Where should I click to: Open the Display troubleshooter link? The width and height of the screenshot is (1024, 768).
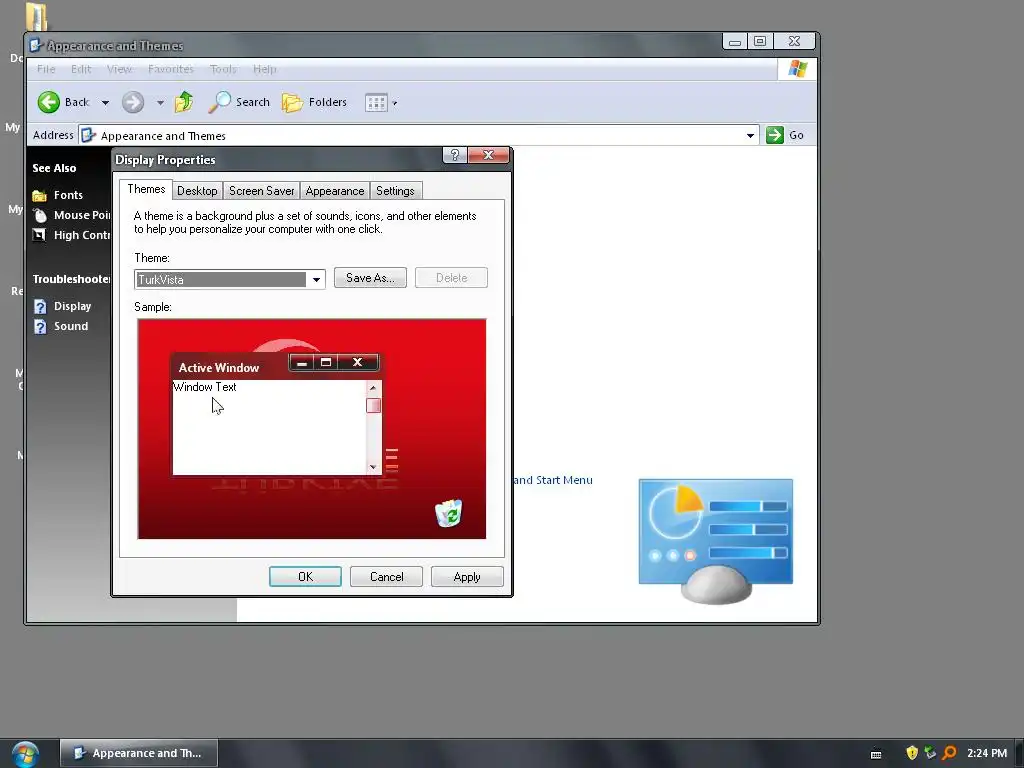tap(72, 306)
